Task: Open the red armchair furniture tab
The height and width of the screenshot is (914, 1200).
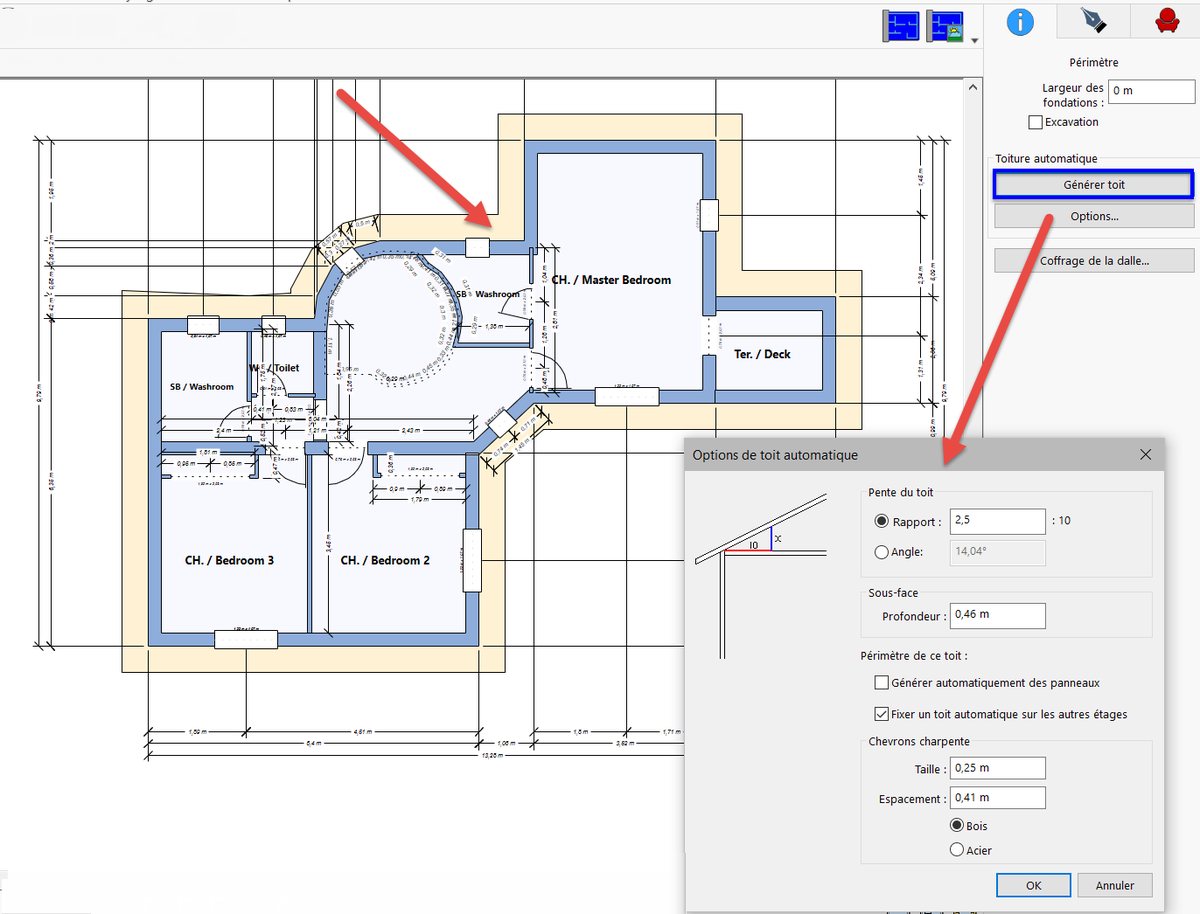Action: (x=1165, y=21)
